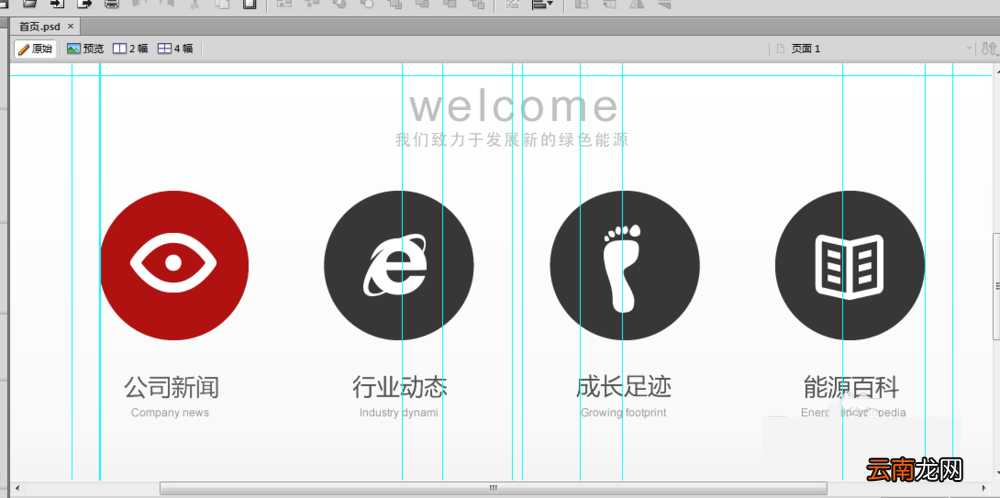The height and width of the screenshot is (498, 1000).
Task: Click the 成长足迹 heading text
Action: tap(624, 387)
